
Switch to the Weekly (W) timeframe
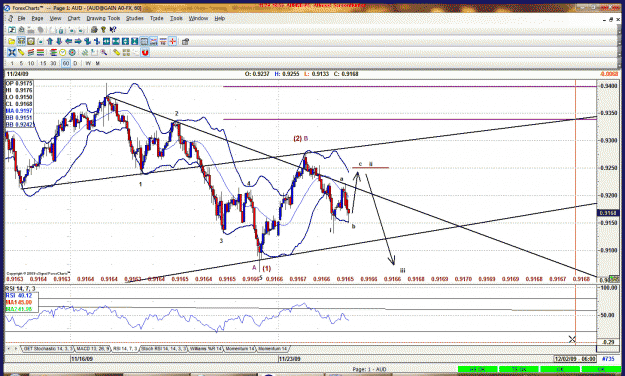point(88,63)
